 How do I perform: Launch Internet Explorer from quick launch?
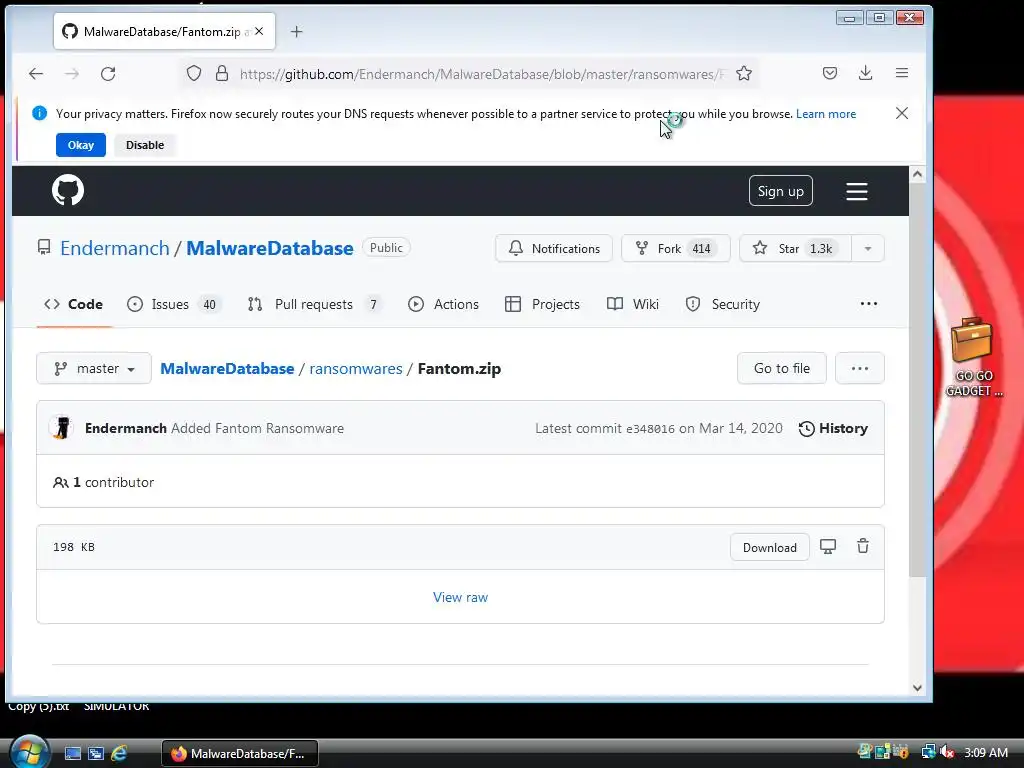point(119,754)
